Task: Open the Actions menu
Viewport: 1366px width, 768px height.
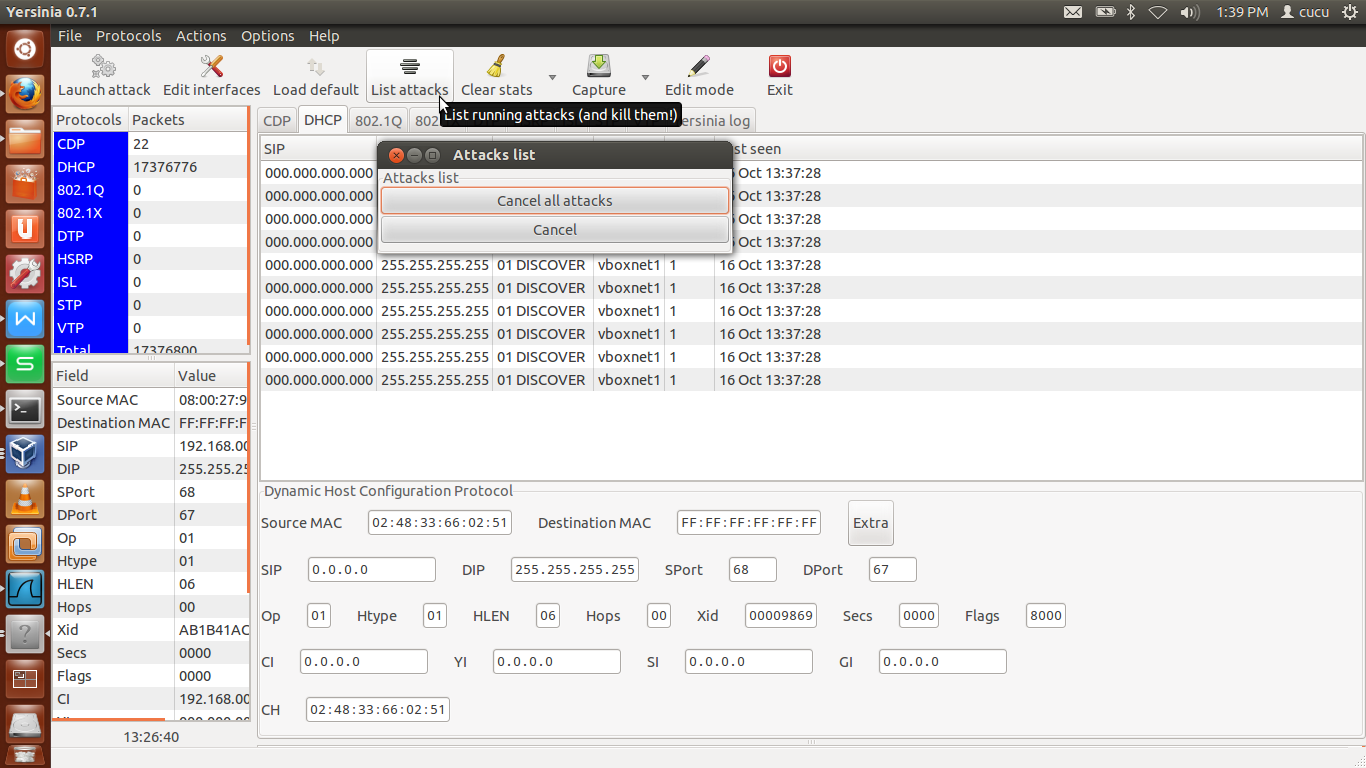Action: pos(201,36)
